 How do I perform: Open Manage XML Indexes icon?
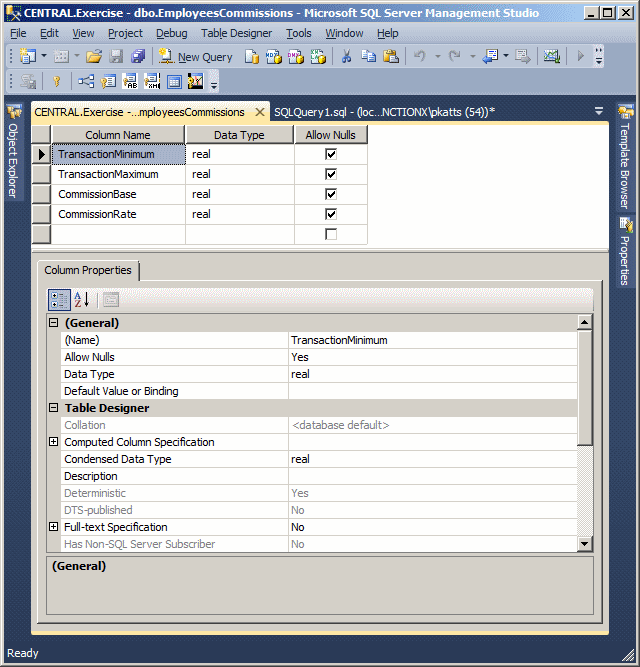coord(152,81)
